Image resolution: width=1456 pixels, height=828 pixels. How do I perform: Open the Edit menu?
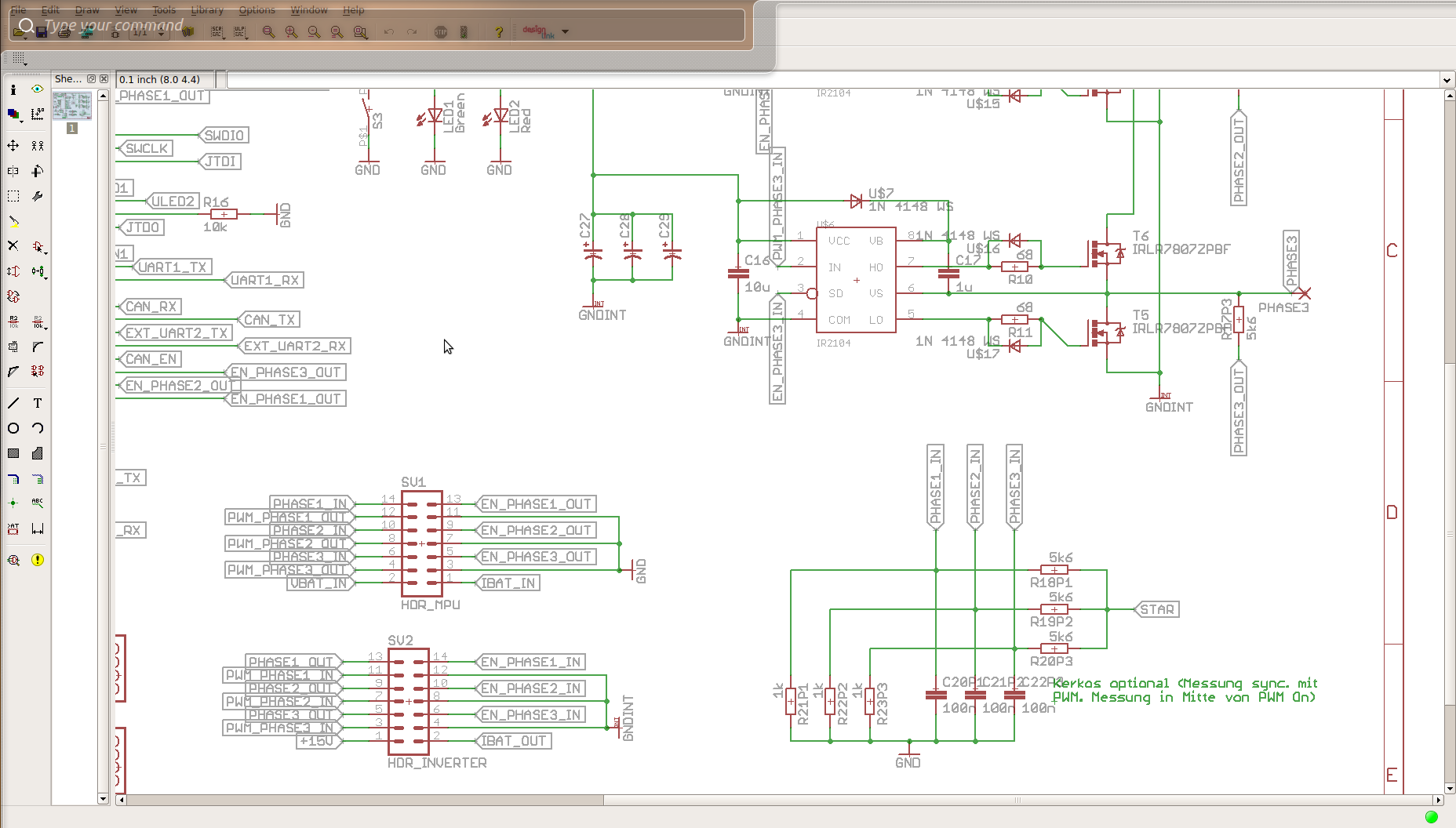(x=50, y=10)
